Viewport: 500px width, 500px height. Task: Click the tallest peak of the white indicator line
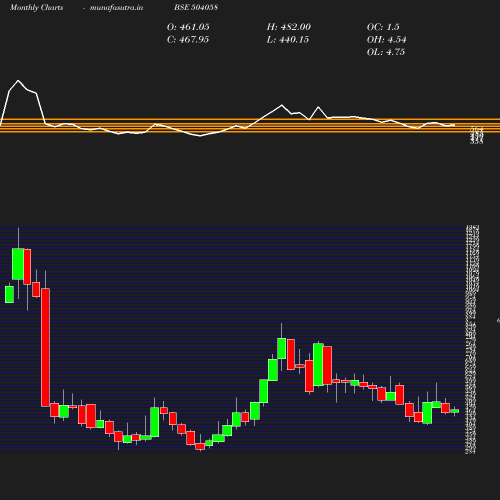tap(18, 80)
